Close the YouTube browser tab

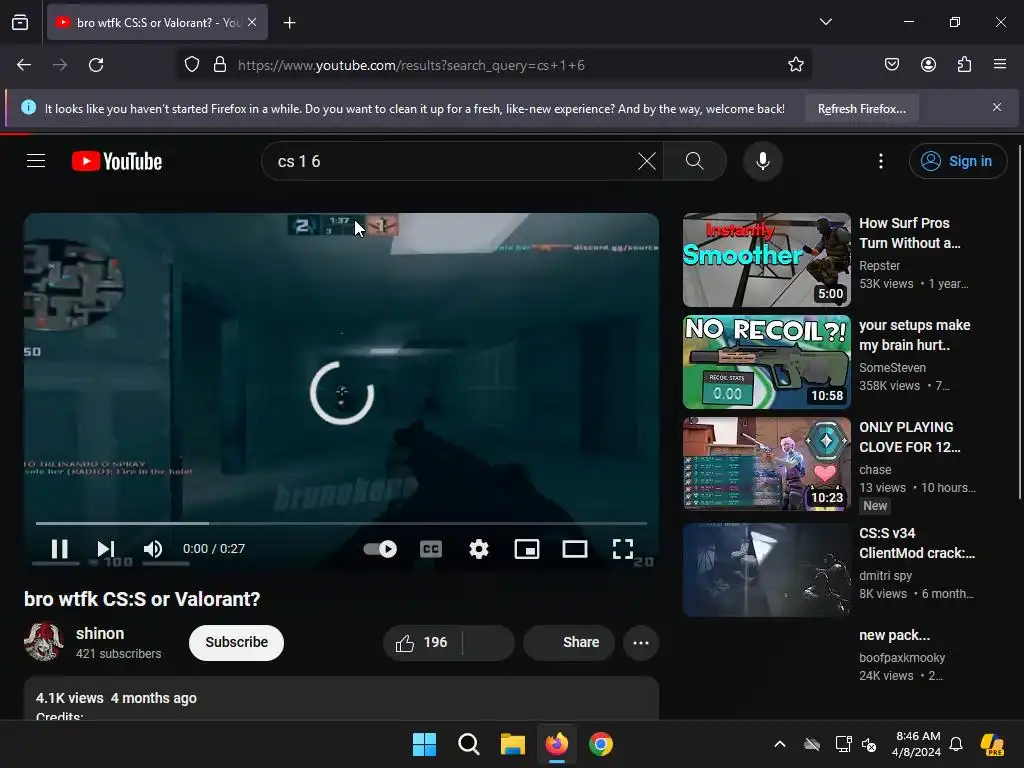[x=252, y=22]
